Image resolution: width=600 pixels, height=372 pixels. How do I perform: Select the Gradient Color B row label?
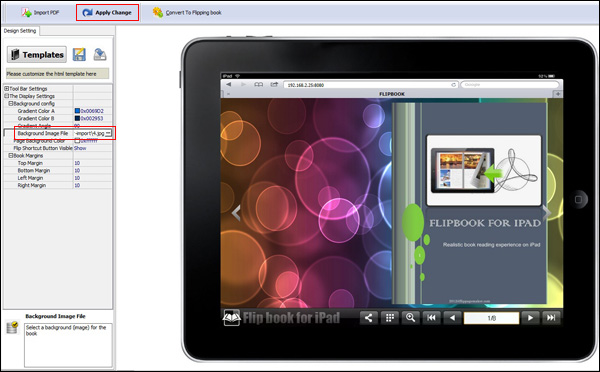(x=36, y=118)
